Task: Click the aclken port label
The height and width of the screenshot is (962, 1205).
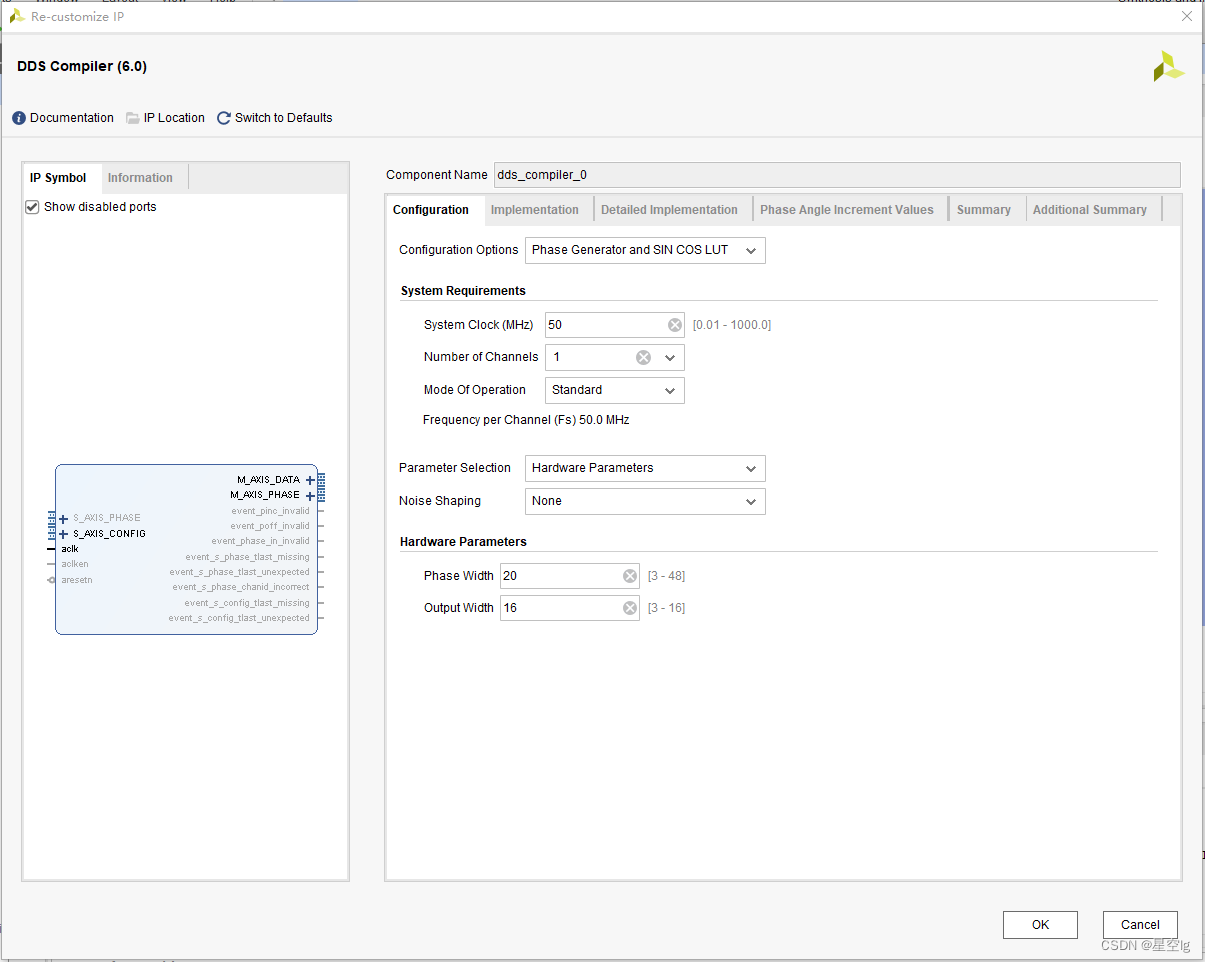Action: click(75, 564)
